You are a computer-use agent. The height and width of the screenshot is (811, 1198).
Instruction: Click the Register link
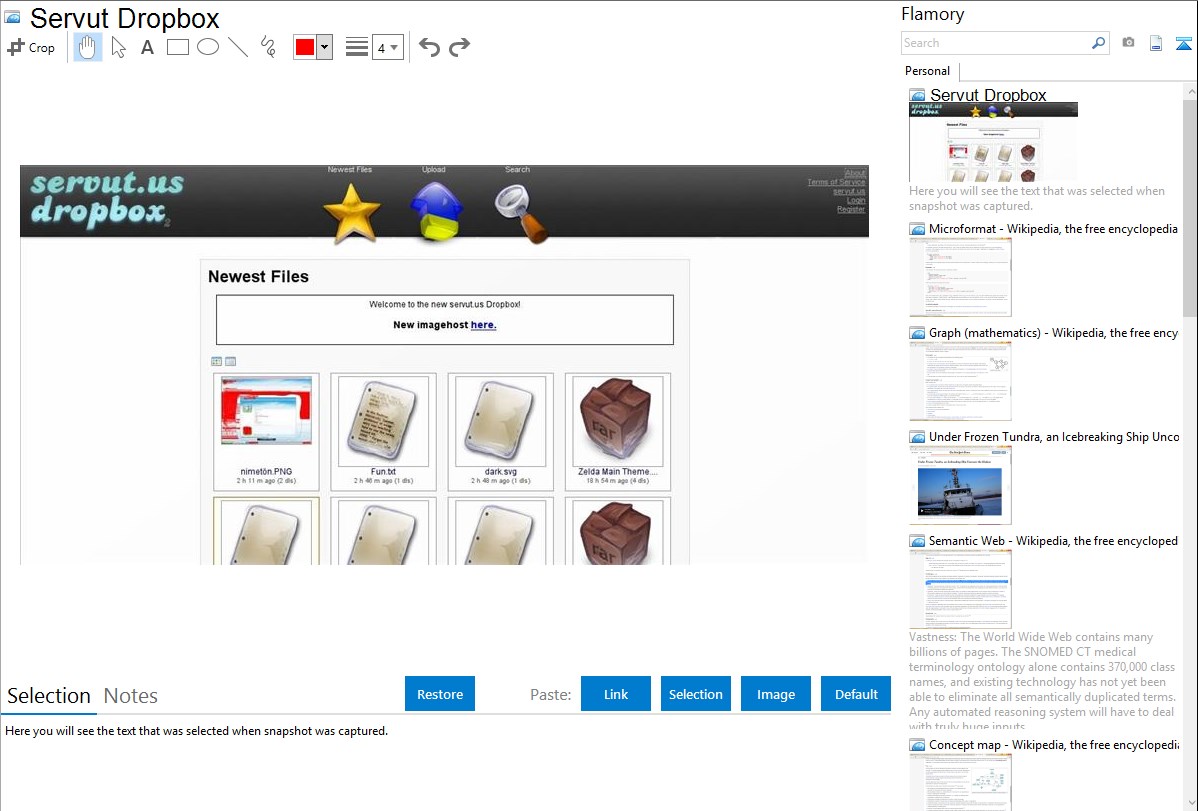coord(851,209)
